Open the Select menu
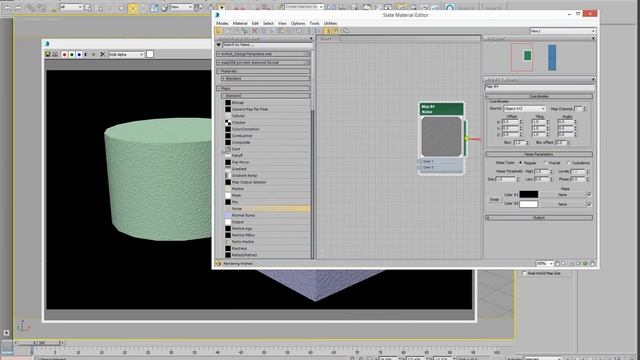This screenshot has width=640, height=360. pyautogui.click(x=268, y=23)
